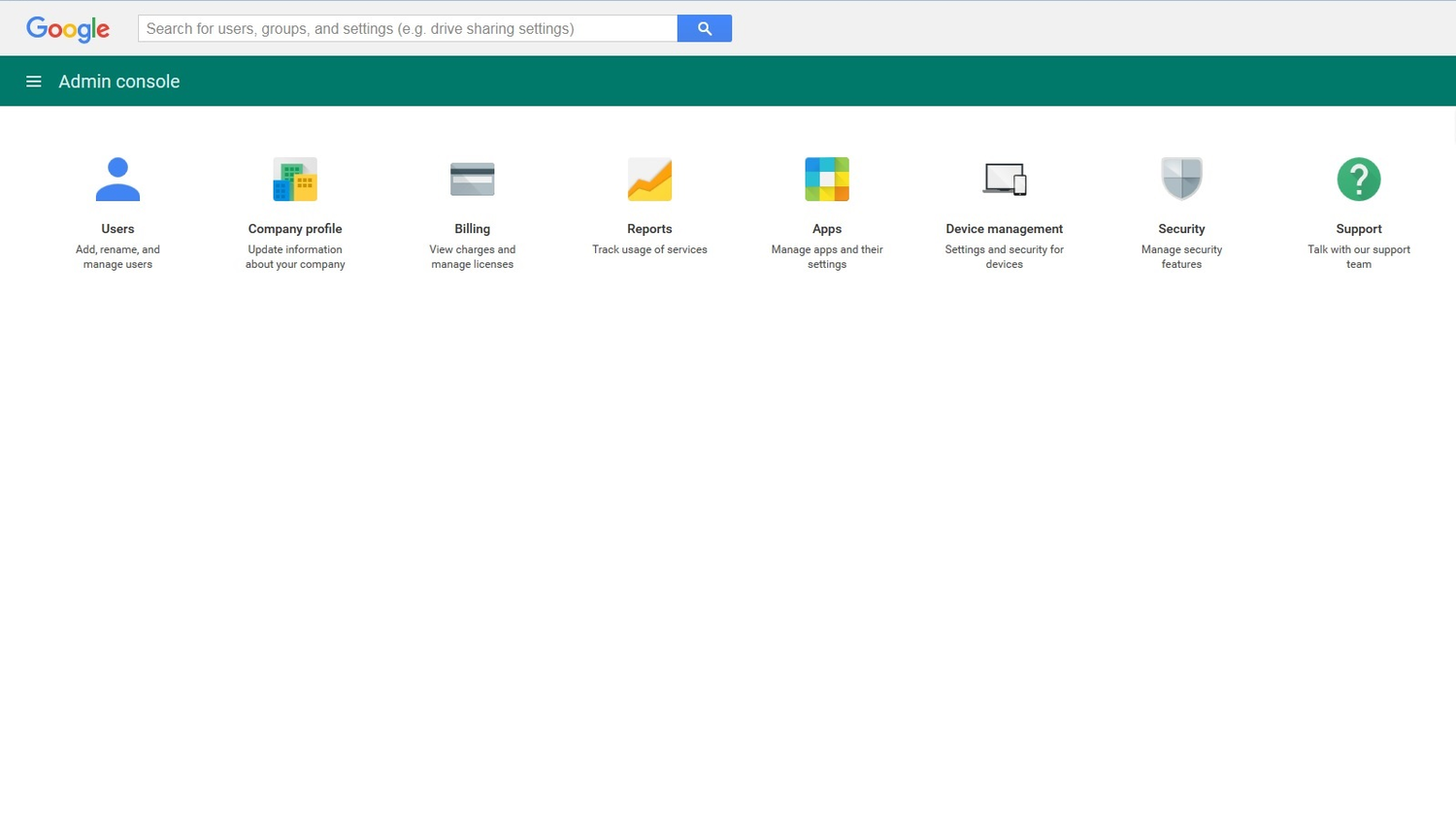Open the Users management icon
The image size is (1456, 819).
[117, 179]
